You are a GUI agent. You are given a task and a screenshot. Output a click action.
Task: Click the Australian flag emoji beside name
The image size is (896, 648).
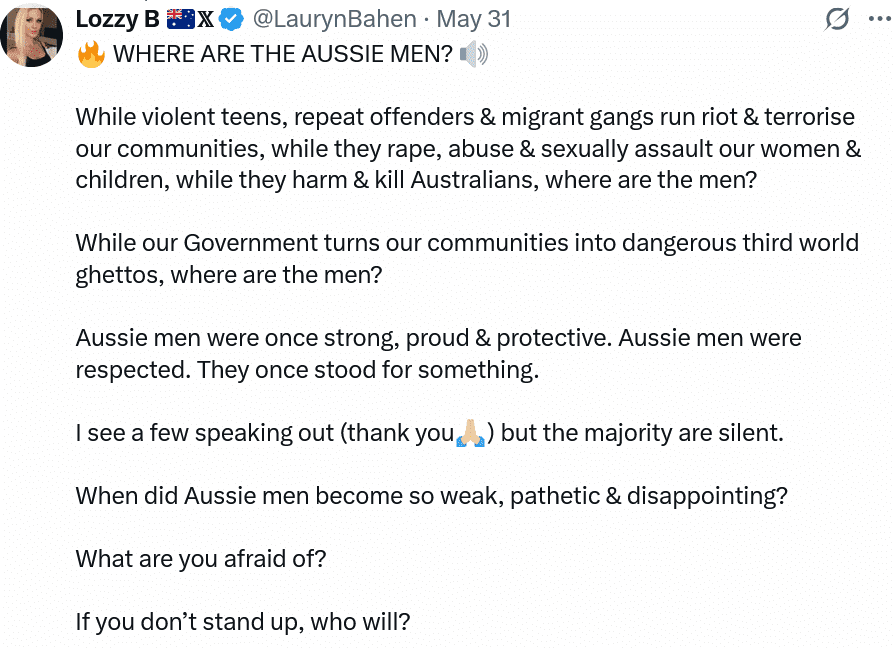[x=181, y=19]
